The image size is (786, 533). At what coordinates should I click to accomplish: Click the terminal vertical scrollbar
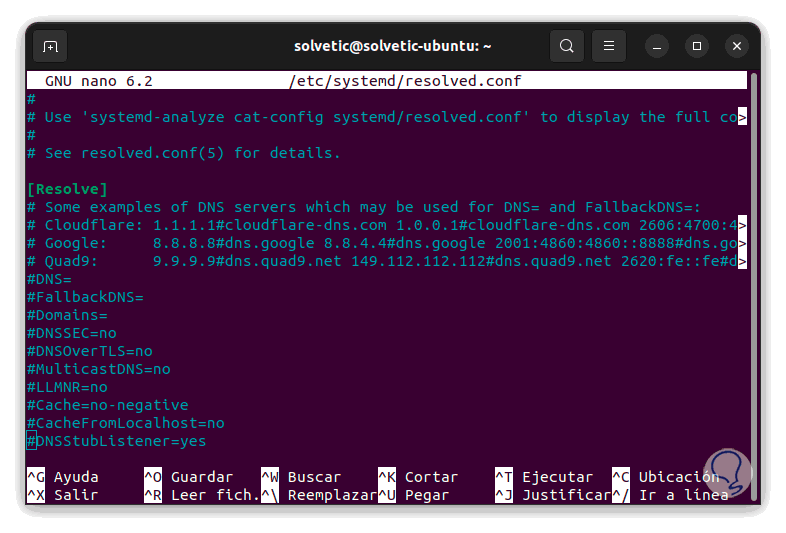click(753, 286)
